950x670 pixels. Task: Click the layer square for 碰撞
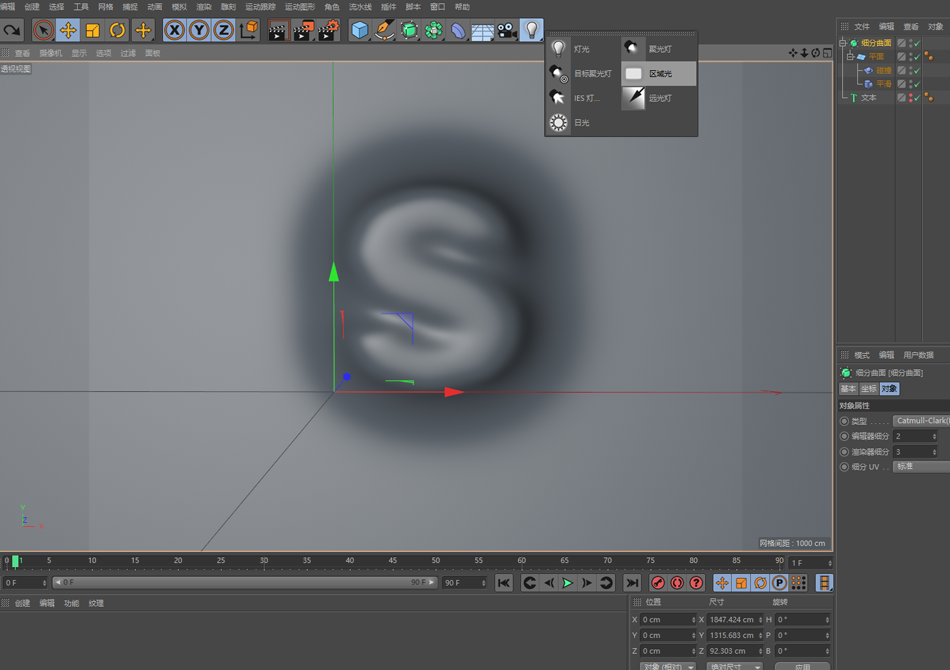pos(902,70)
